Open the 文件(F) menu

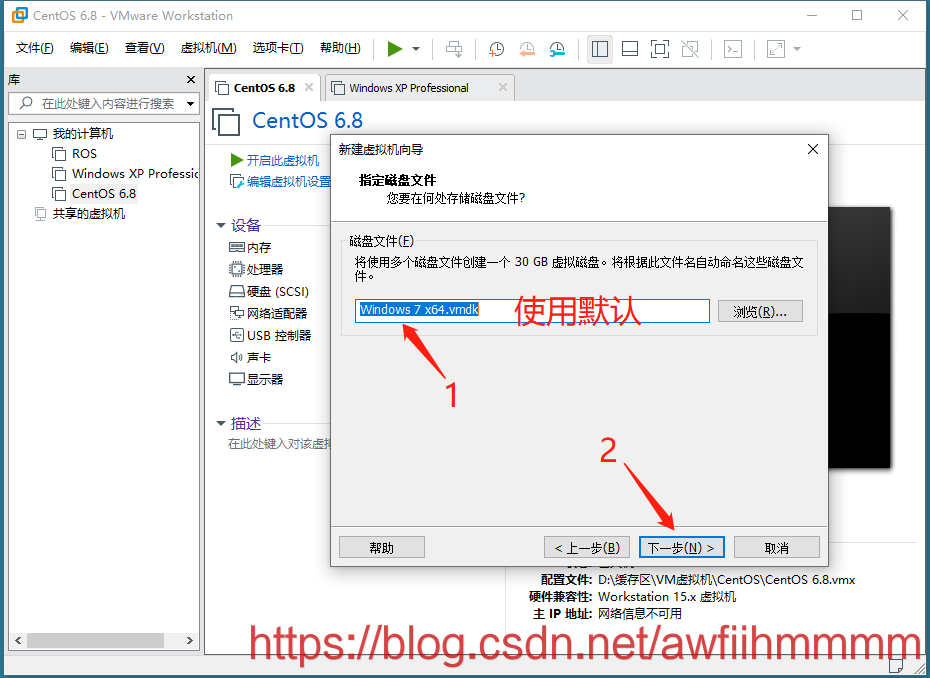(x=34, y=48)
